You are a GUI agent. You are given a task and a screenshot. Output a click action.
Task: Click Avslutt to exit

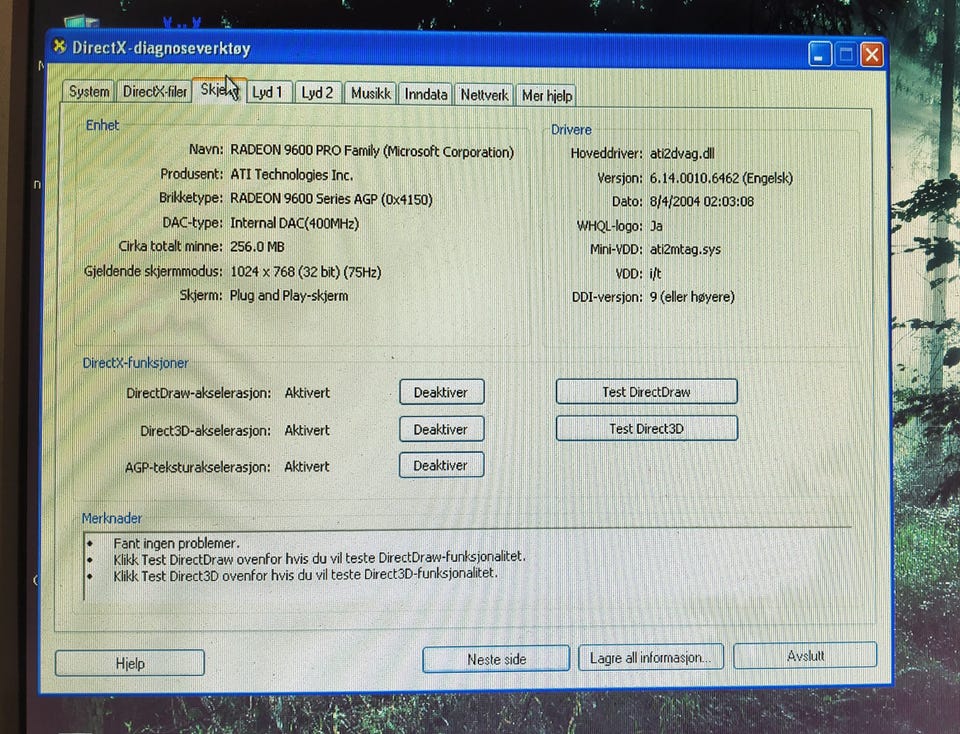(805, 656)
